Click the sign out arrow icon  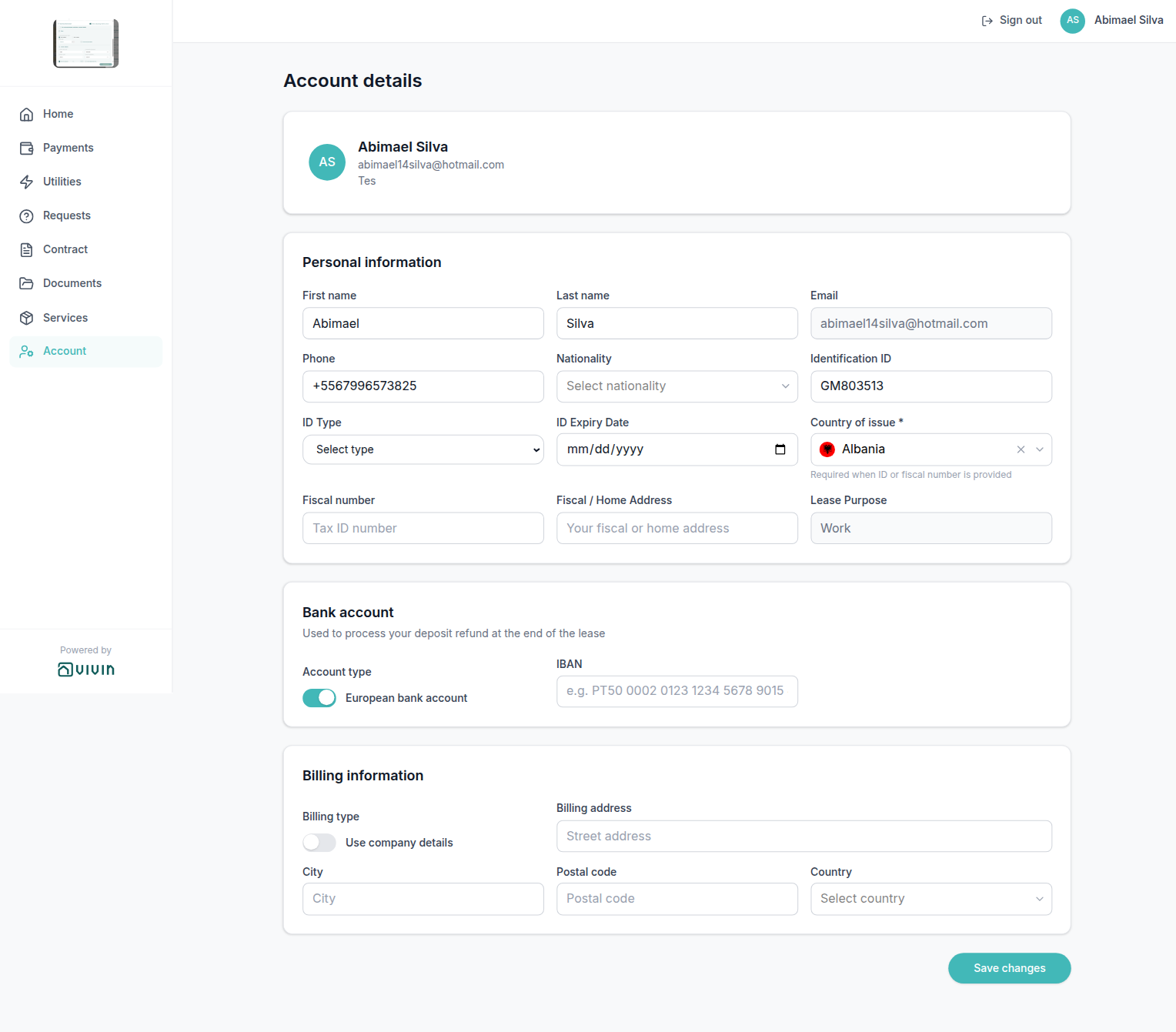pyautogui.click(x=987, y=21)
